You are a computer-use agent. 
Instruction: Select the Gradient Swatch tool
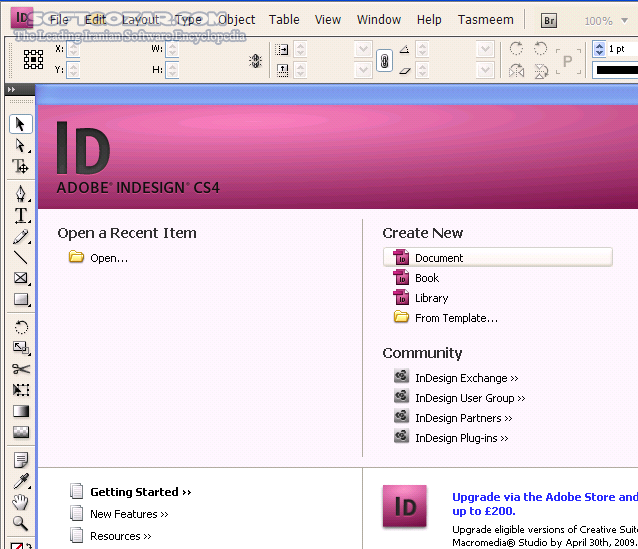20,411
